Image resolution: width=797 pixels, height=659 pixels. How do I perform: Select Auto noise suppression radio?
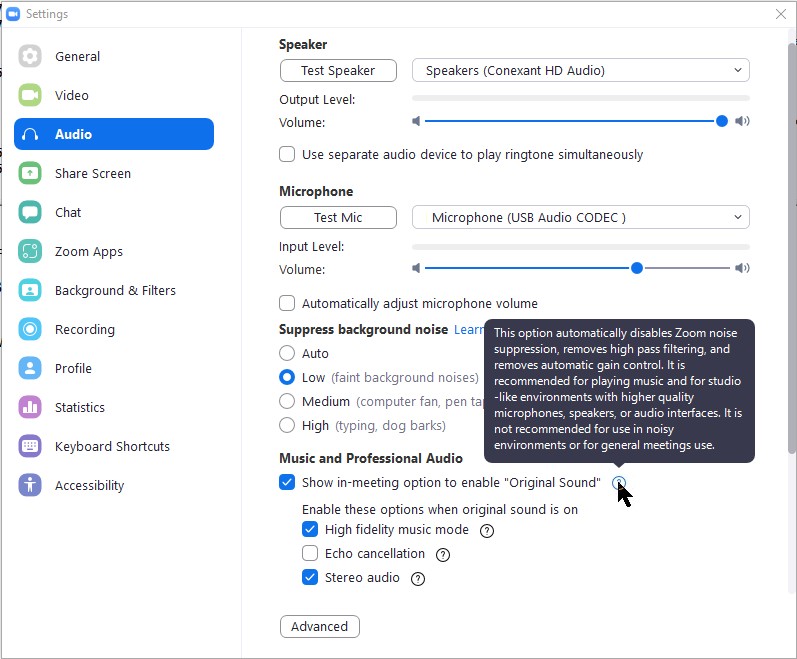click(x=287, y=353)
